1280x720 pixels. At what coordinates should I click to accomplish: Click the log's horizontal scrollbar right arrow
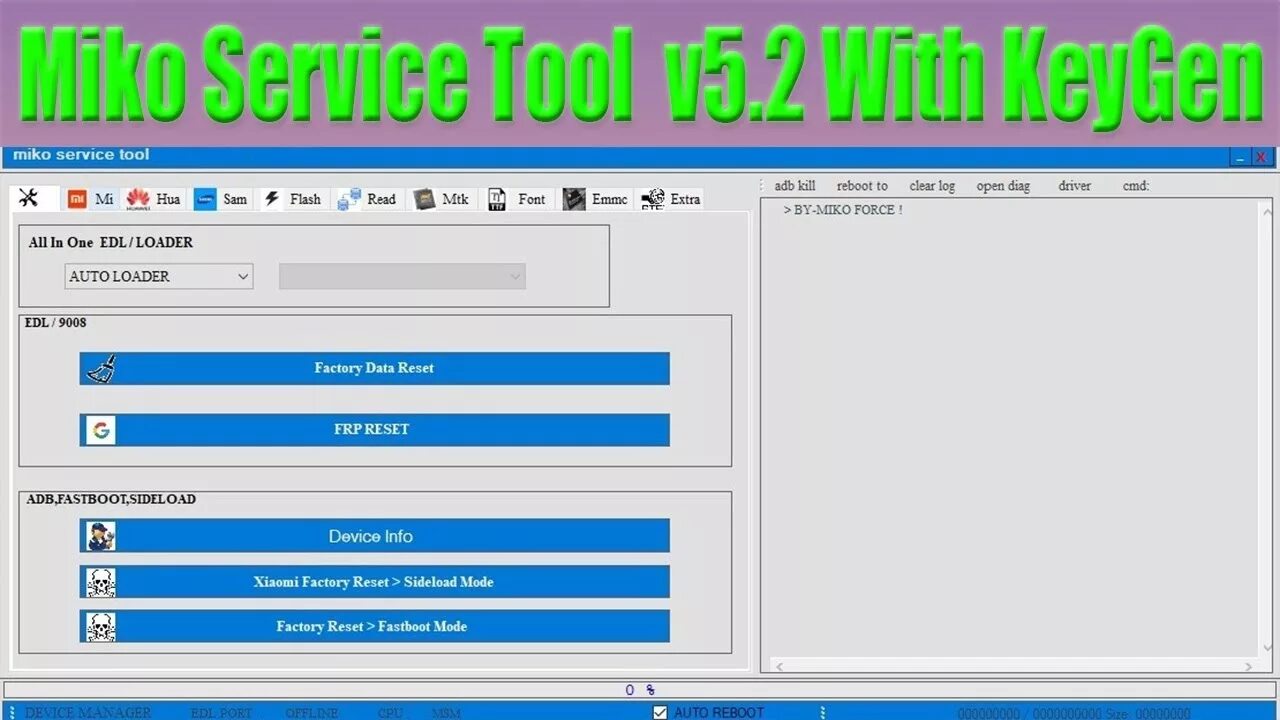pyautogui.click(x=1248, y=666)
